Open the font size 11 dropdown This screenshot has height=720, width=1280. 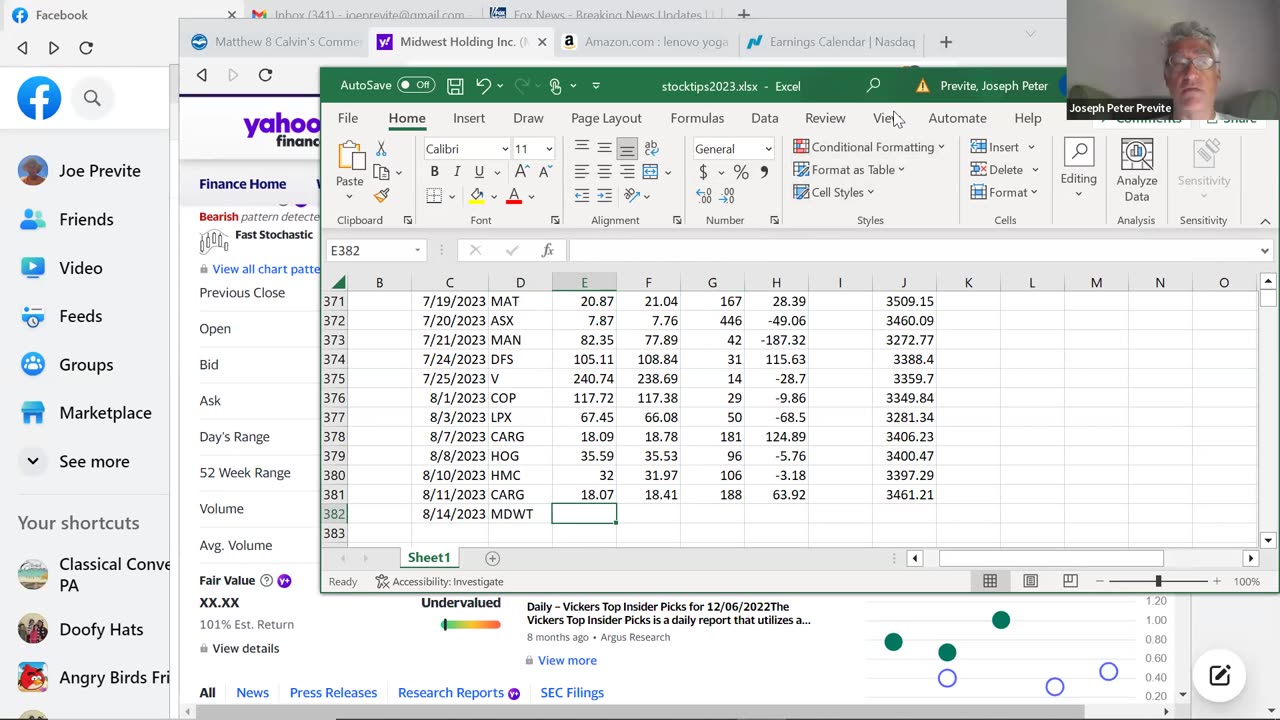click(548, 149)
